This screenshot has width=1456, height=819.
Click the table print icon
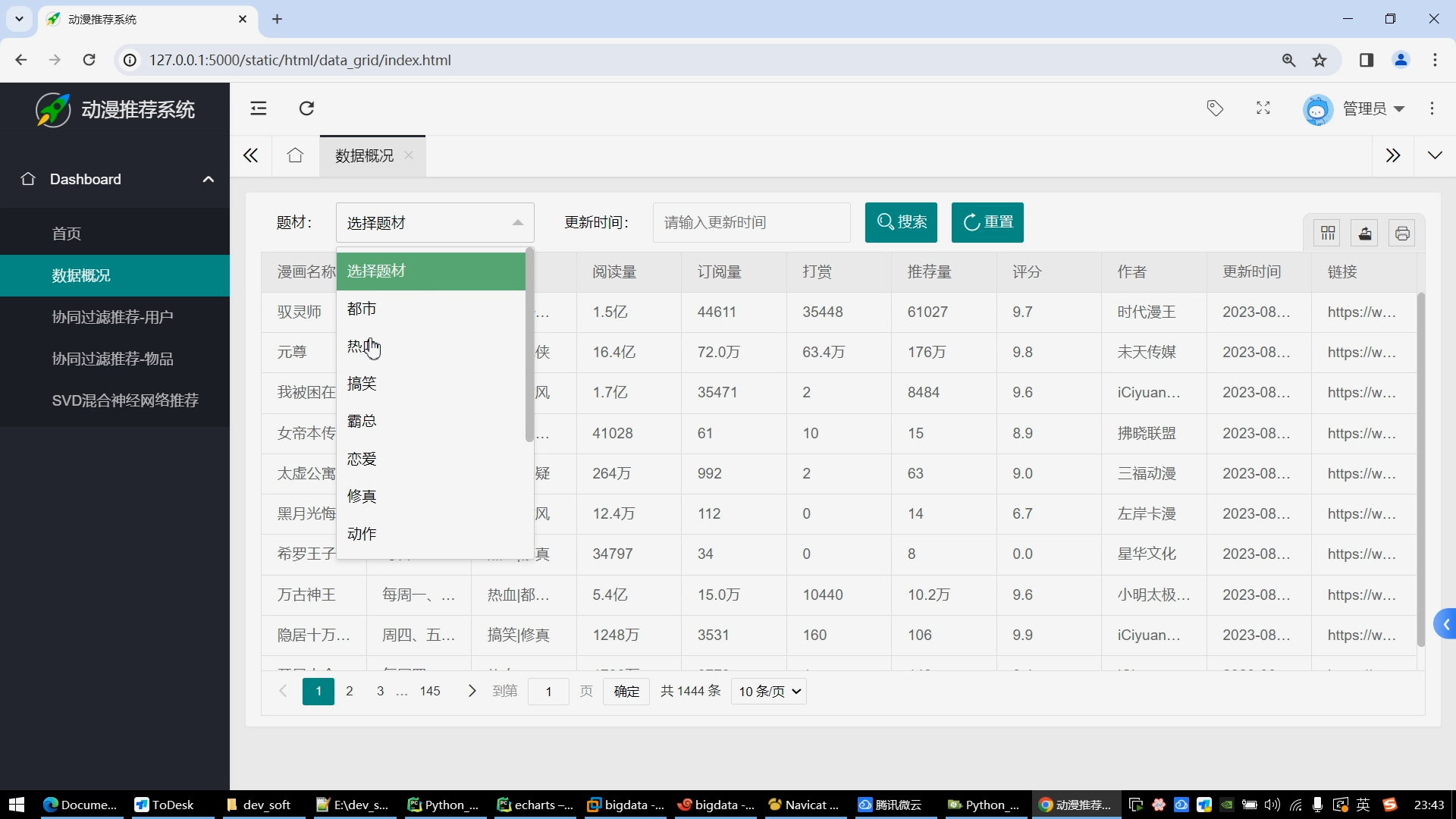tap(1402, 233)
